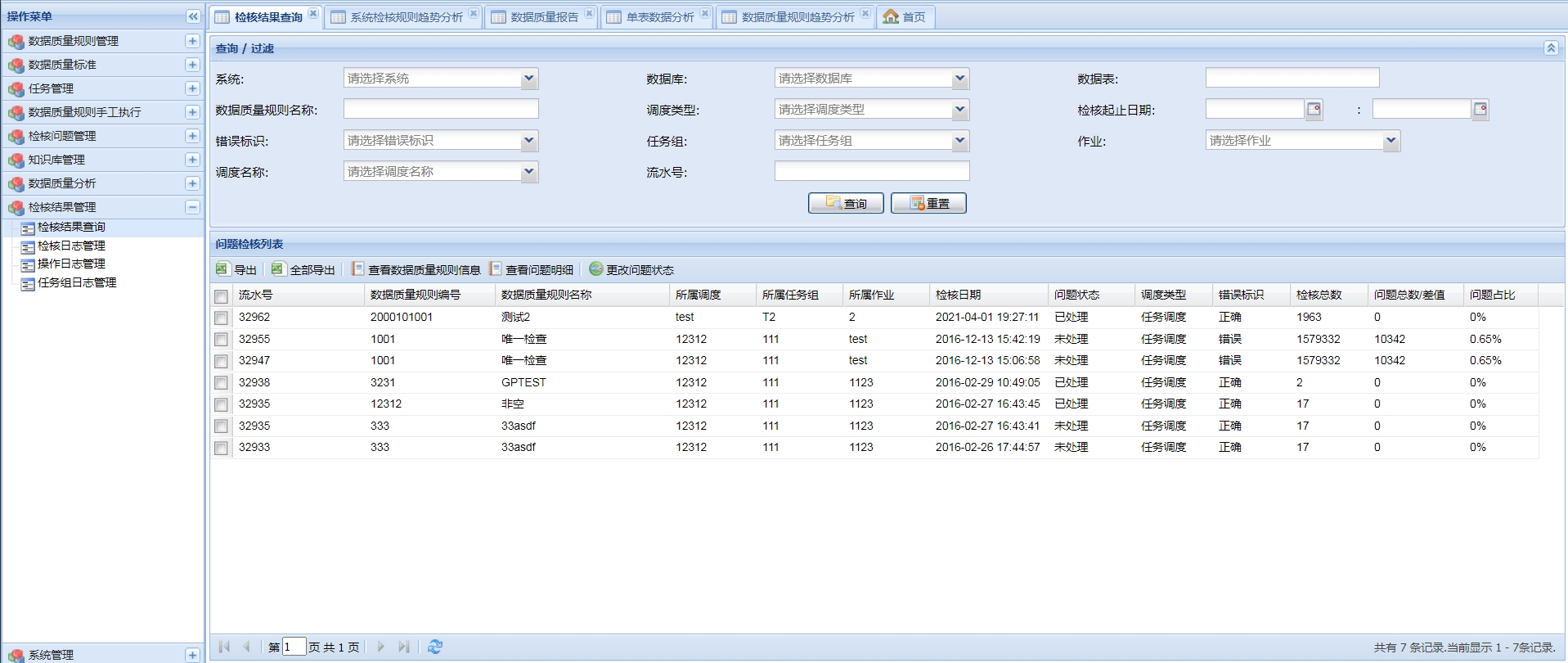Switch to 数据质量规则趋势分析 tab
This screenshot has height=663, width=1568.
(797, 17)
